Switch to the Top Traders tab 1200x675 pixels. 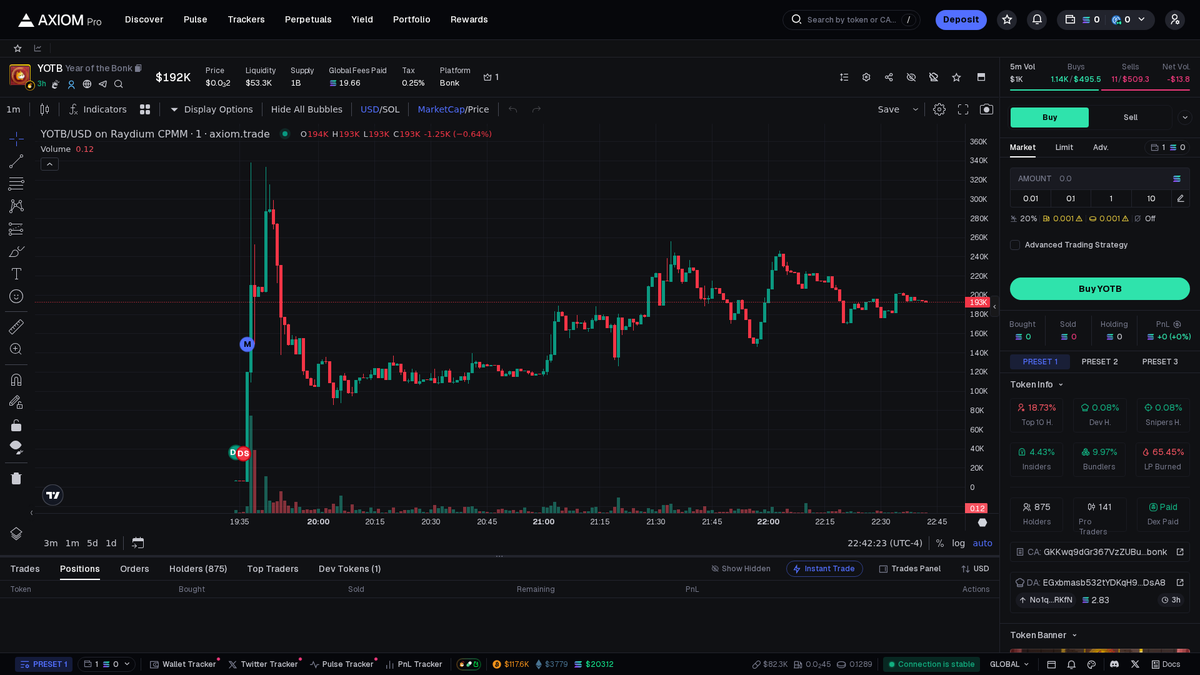coord(272,568)
